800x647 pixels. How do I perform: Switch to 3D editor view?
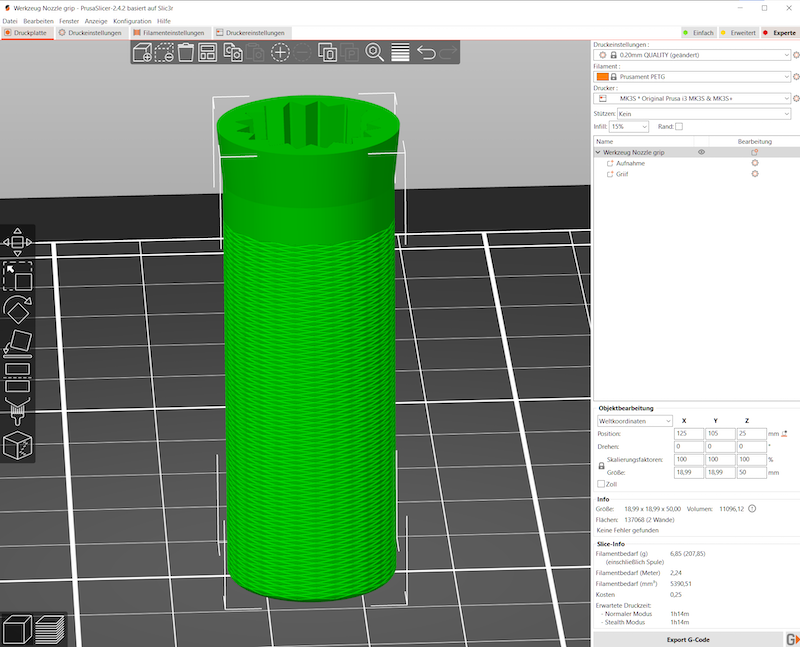coord(17,630)
